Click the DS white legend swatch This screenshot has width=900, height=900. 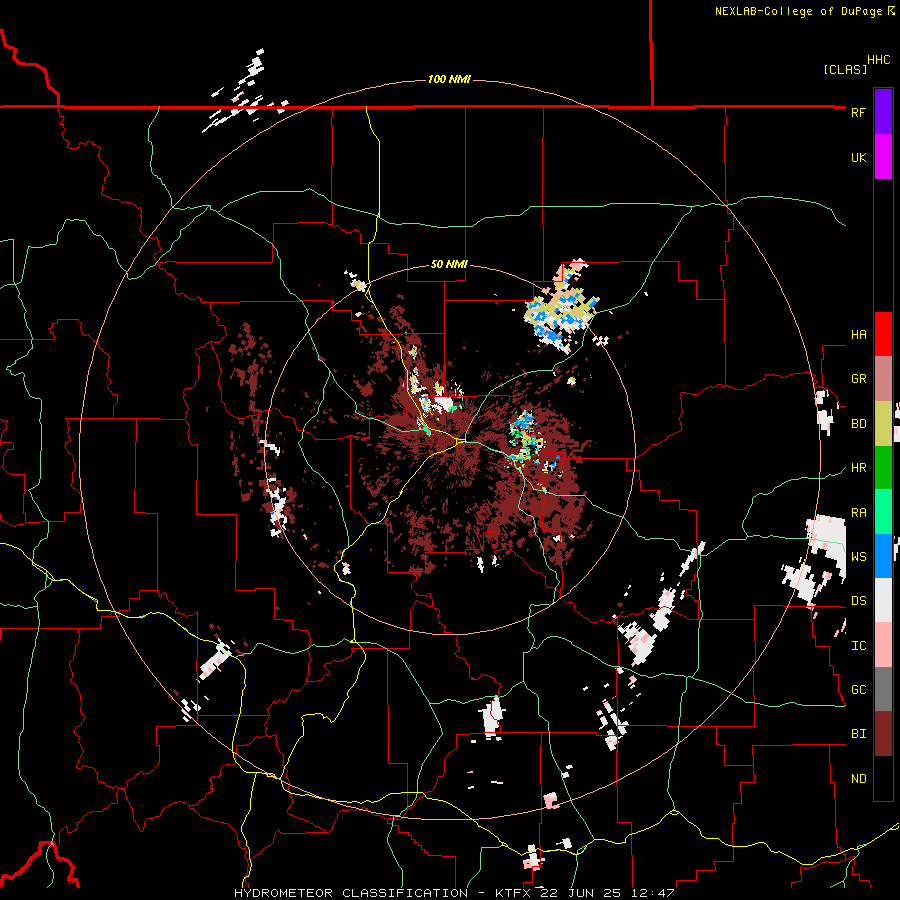click(883, 600)
